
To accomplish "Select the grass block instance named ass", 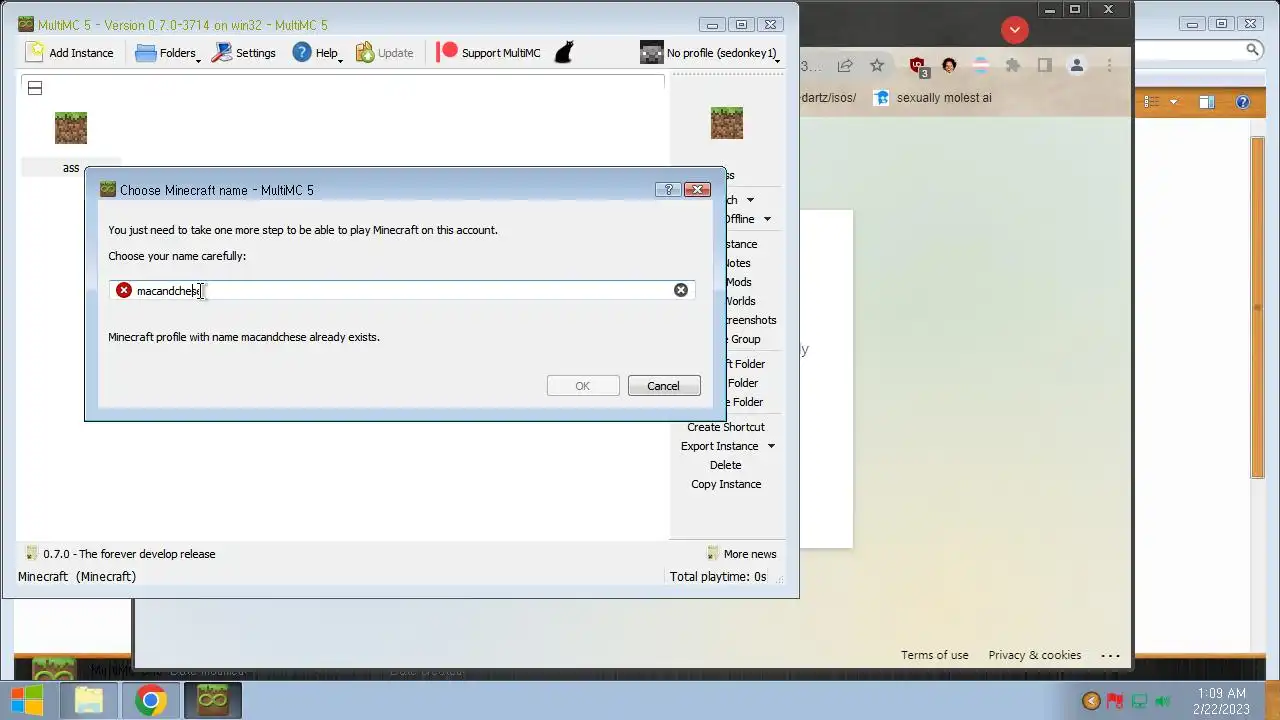I will [x=71, y=143].
